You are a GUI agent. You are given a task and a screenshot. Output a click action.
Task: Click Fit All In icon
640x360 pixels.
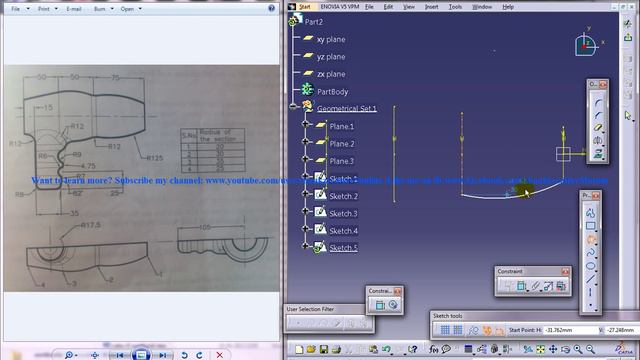540,349
